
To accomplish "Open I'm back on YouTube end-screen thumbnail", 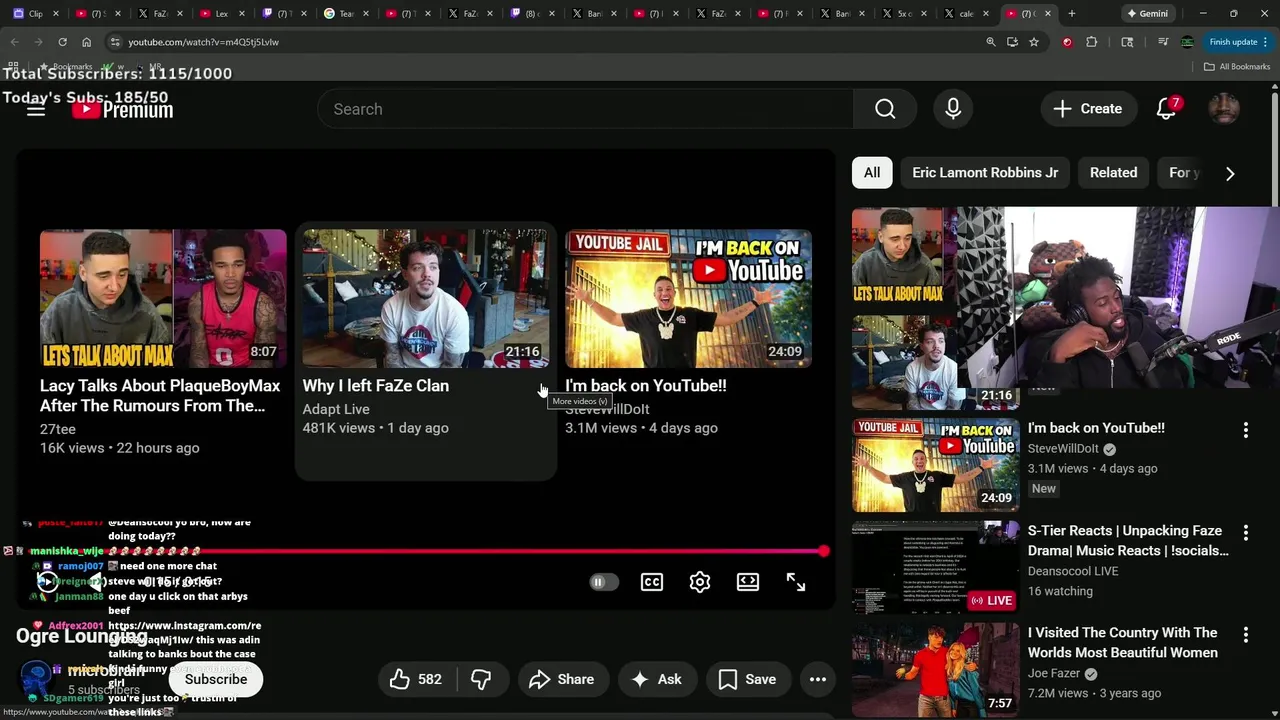I will (688, 299).
